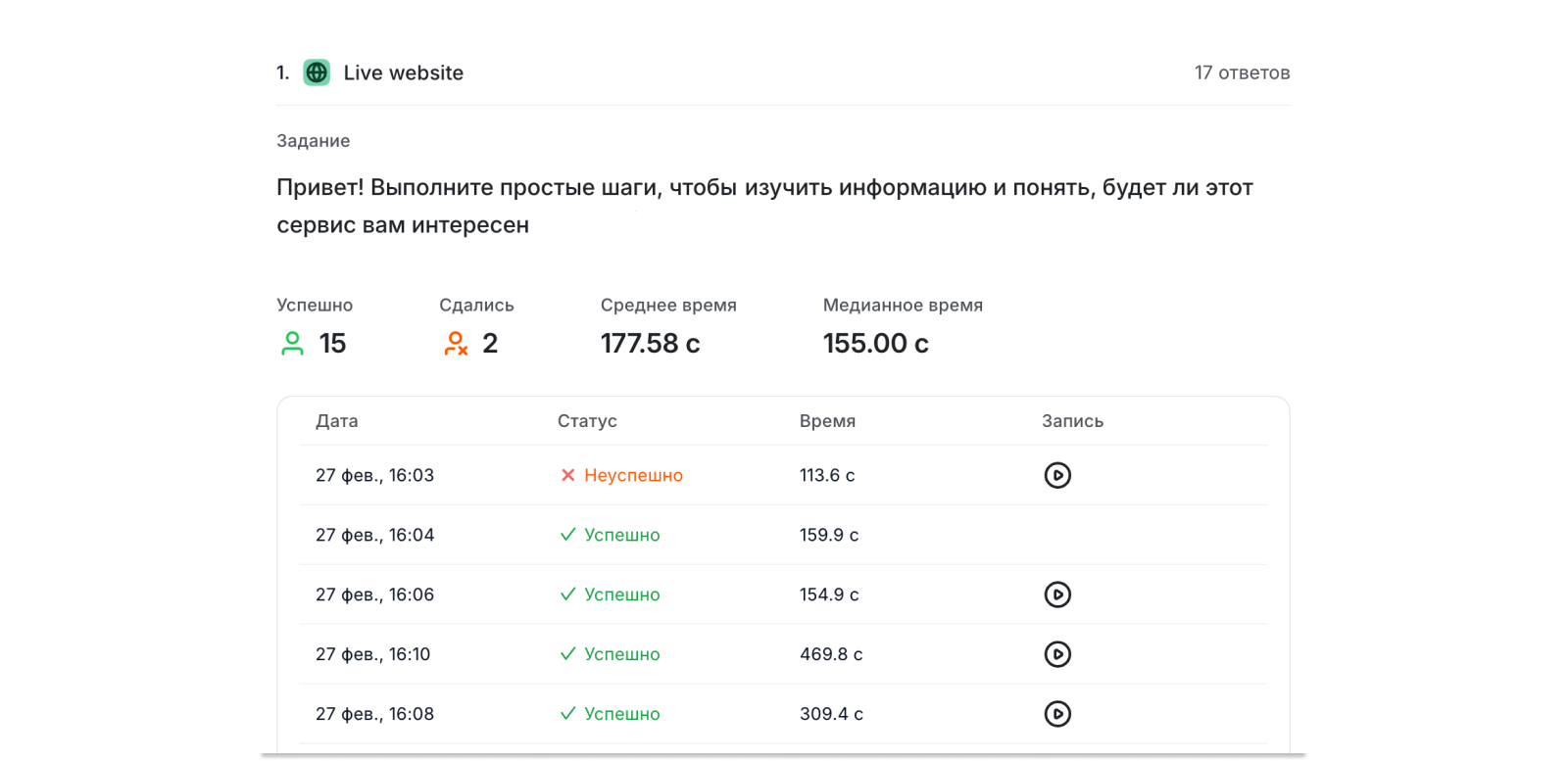
Task: Play the recording for the 154.9 с row
Action: [x=1056, y=595]
